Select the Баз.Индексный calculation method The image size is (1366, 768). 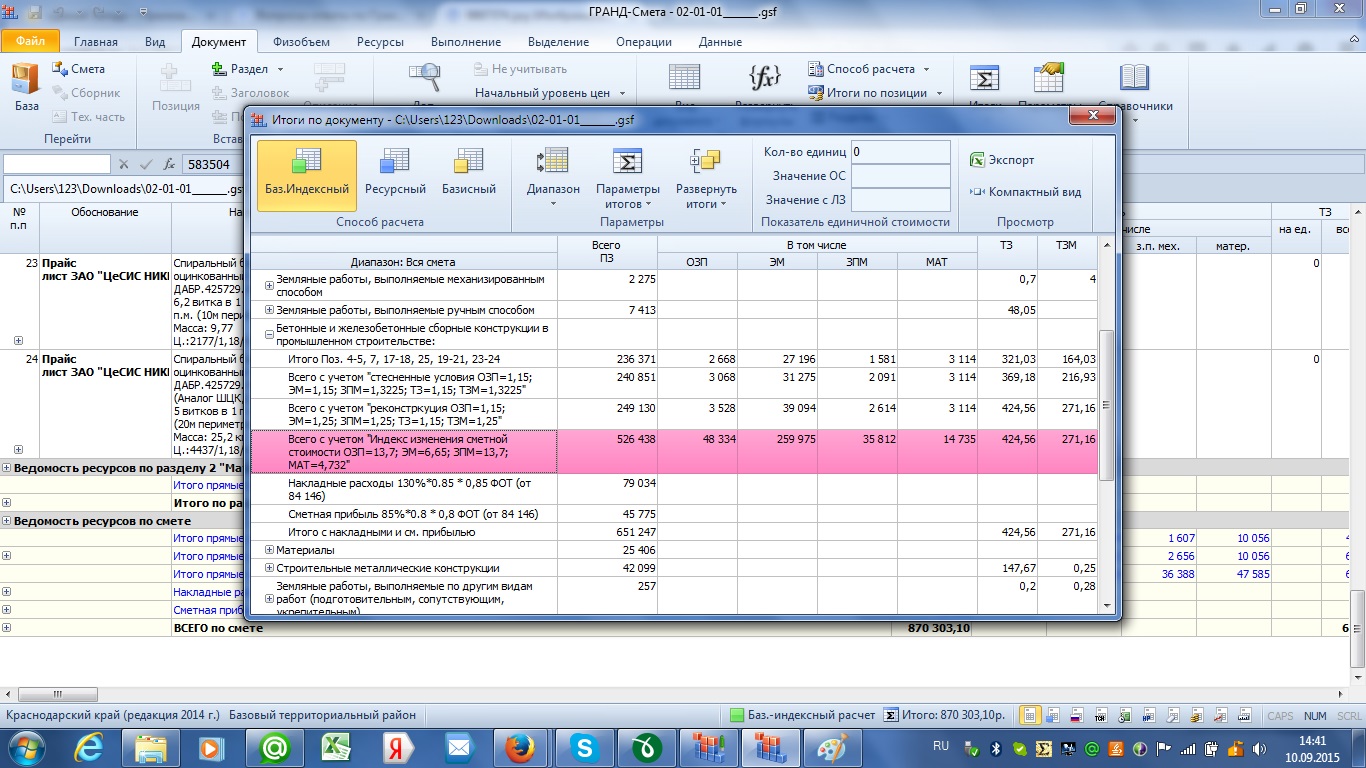(306, 174)
